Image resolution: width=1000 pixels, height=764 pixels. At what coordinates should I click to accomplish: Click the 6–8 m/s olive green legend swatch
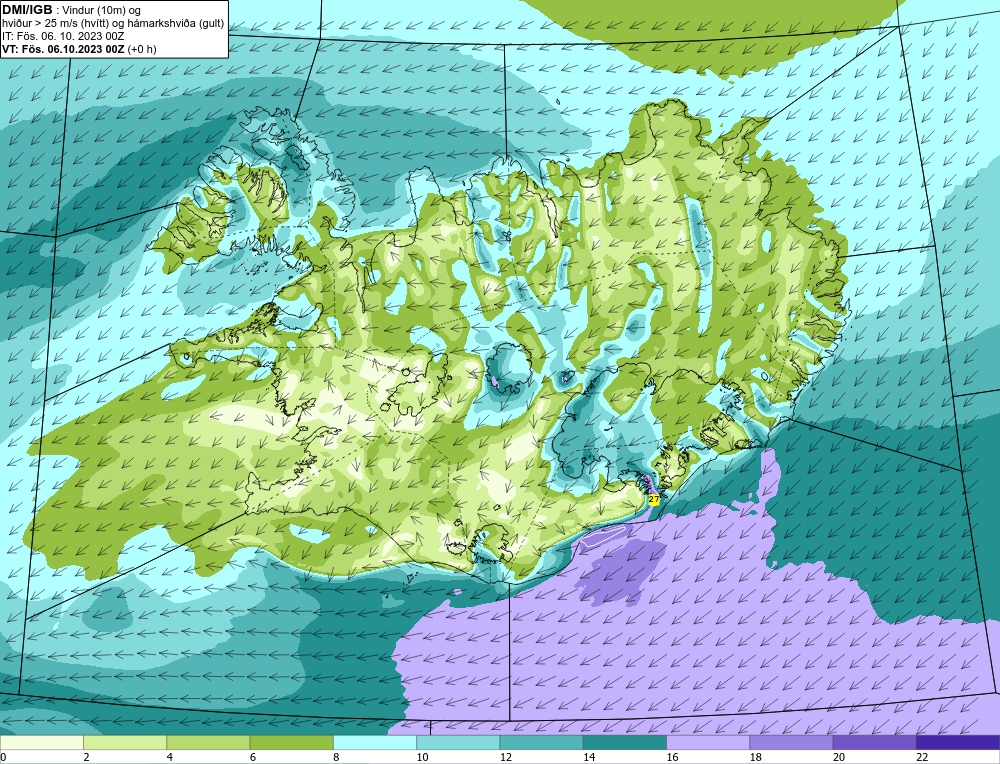coord(291,743)
